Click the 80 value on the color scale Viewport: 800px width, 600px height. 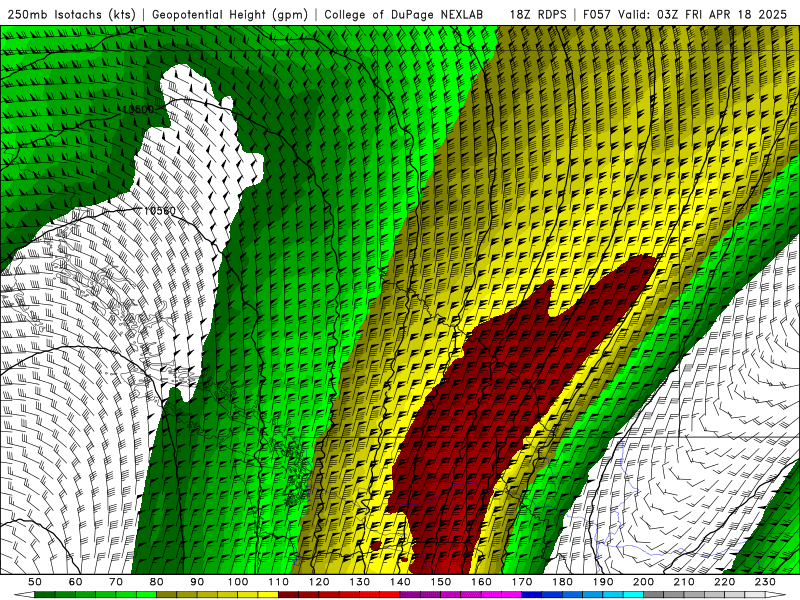click(157, 582)
